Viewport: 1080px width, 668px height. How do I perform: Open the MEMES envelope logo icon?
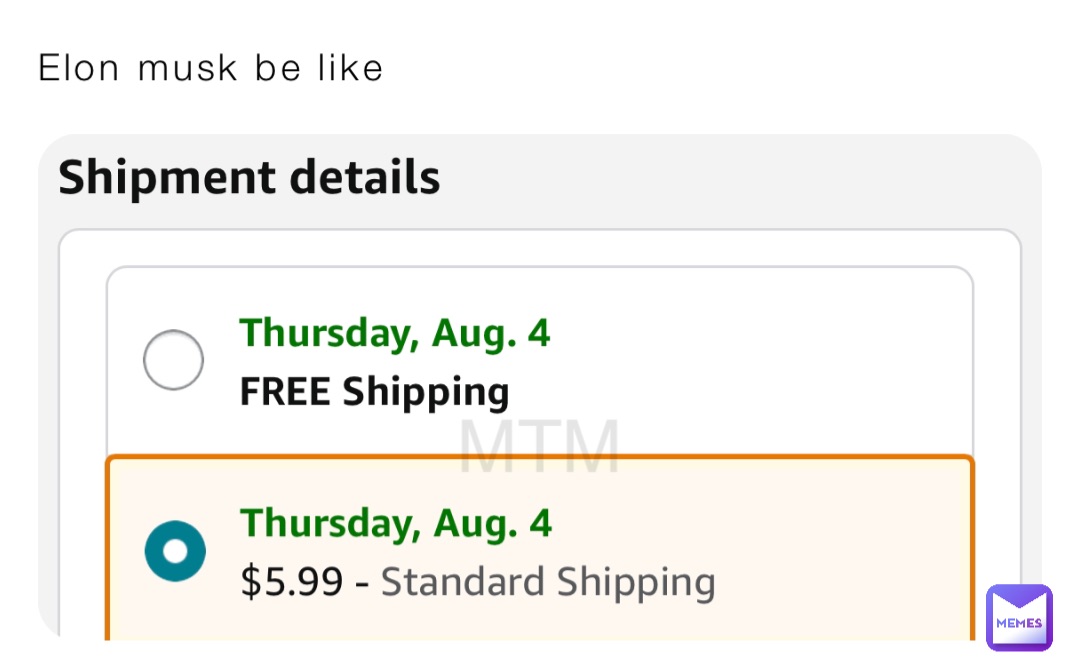coord(1019,618)
